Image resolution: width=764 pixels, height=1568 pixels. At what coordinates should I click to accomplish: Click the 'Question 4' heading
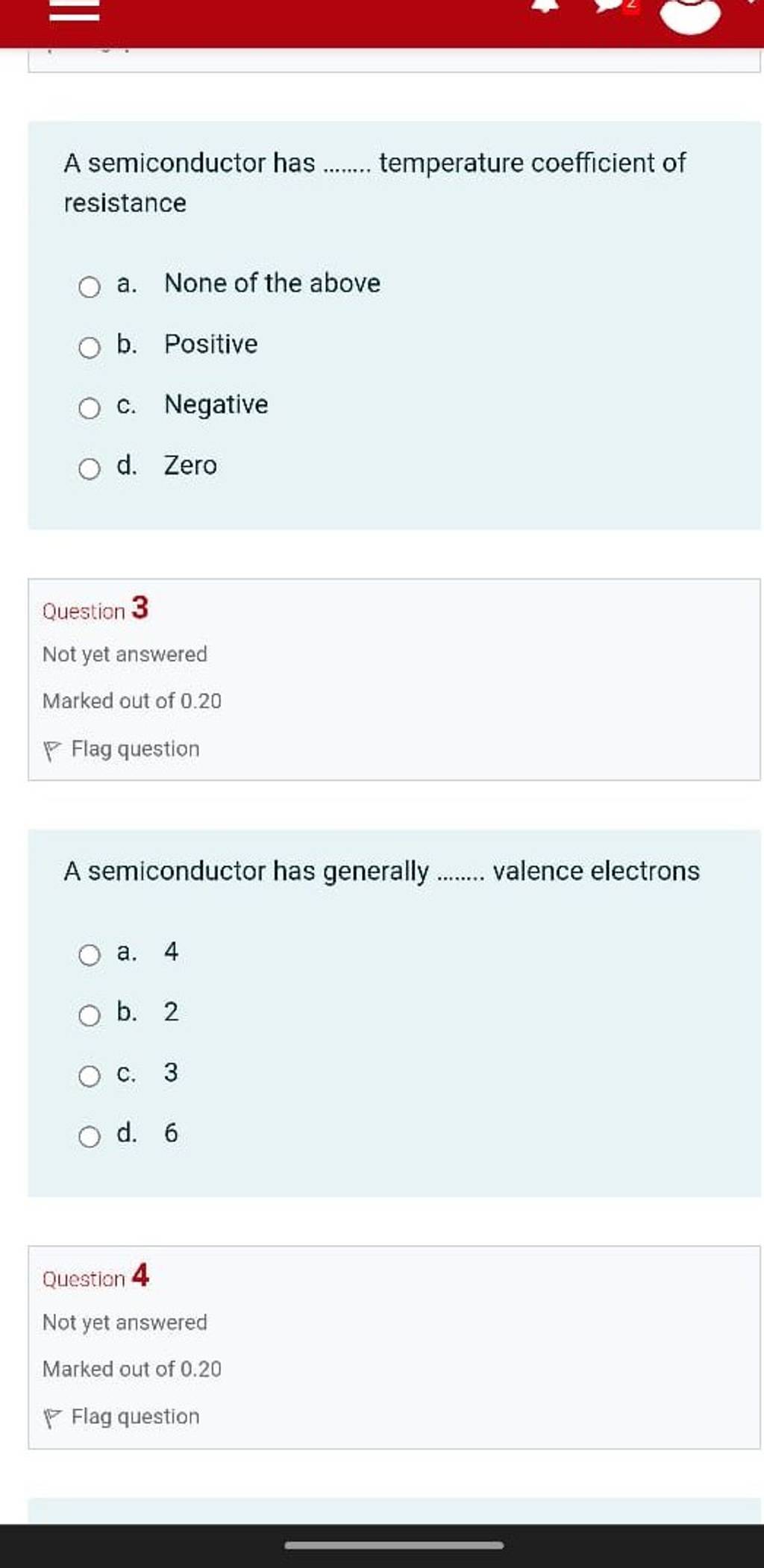click(x=95, y=1278)
